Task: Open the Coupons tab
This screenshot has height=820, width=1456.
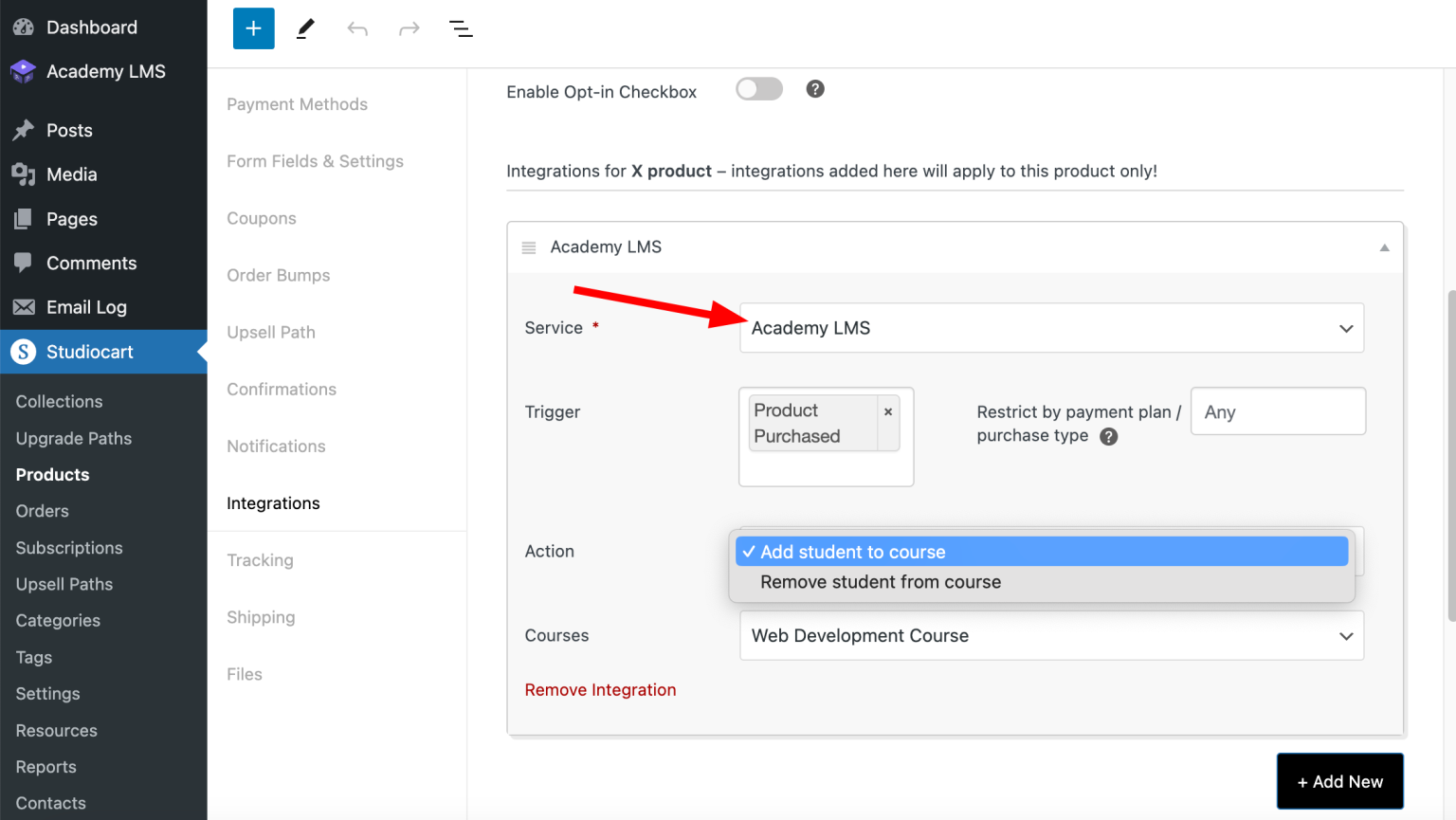Action: pos(262,218)
